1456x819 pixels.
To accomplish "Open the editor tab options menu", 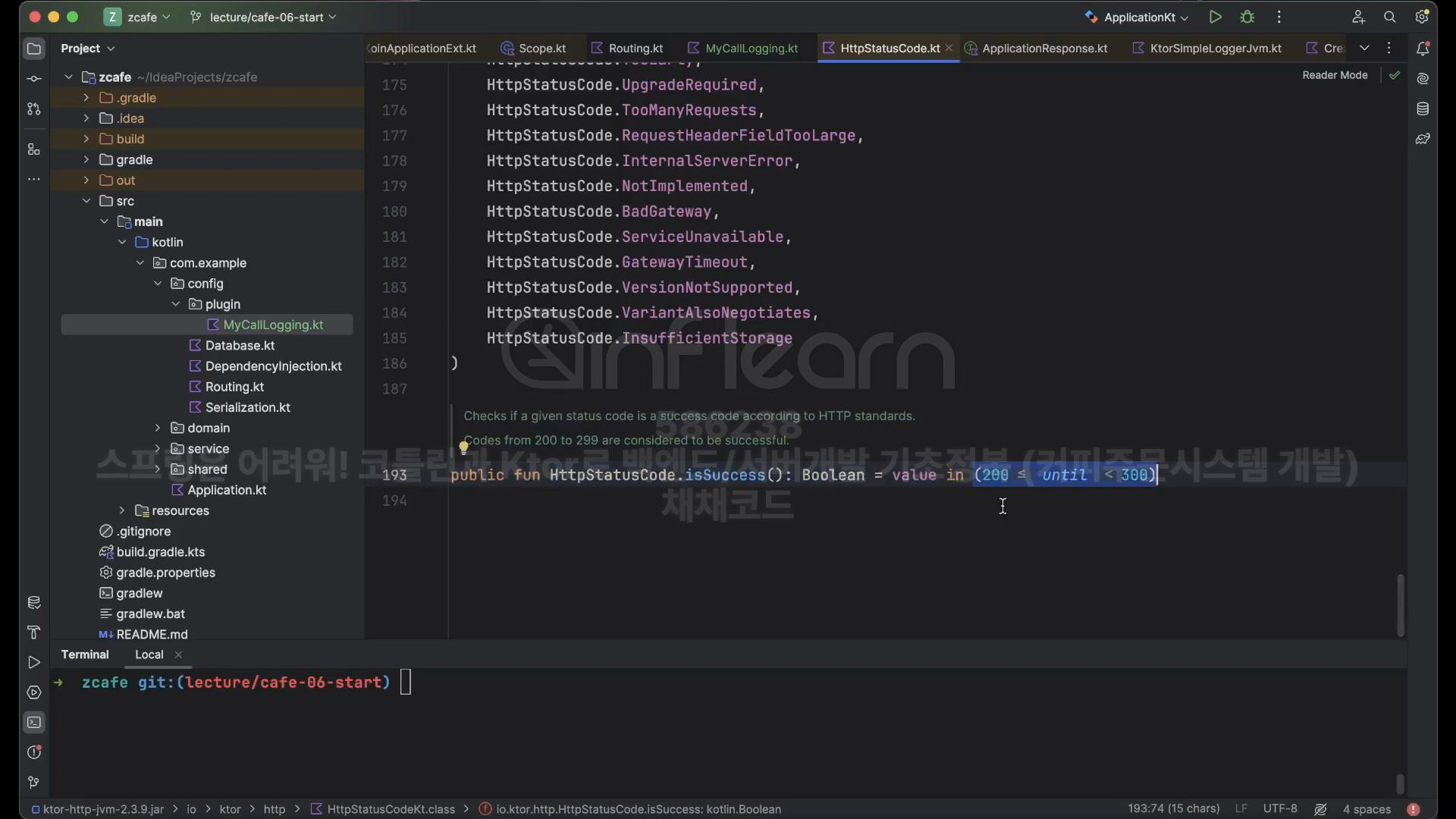I will pos(1389,48).
